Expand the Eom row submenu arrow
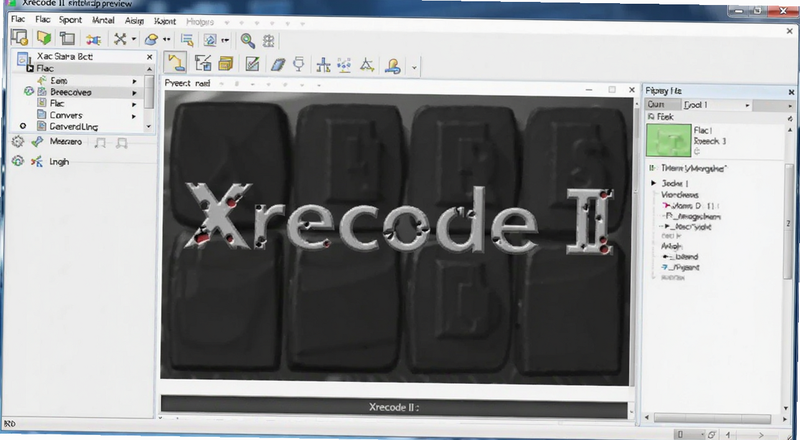 click(x=135, y=81)
